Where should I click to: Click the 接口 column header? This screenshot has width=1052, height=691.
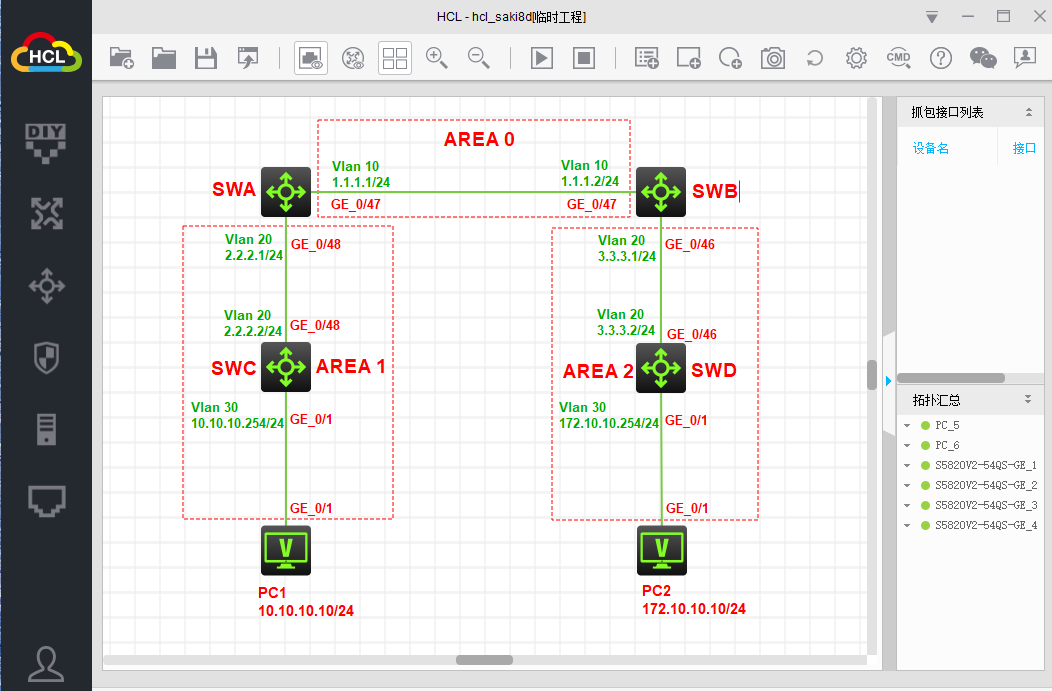(x=1024, y=148)
